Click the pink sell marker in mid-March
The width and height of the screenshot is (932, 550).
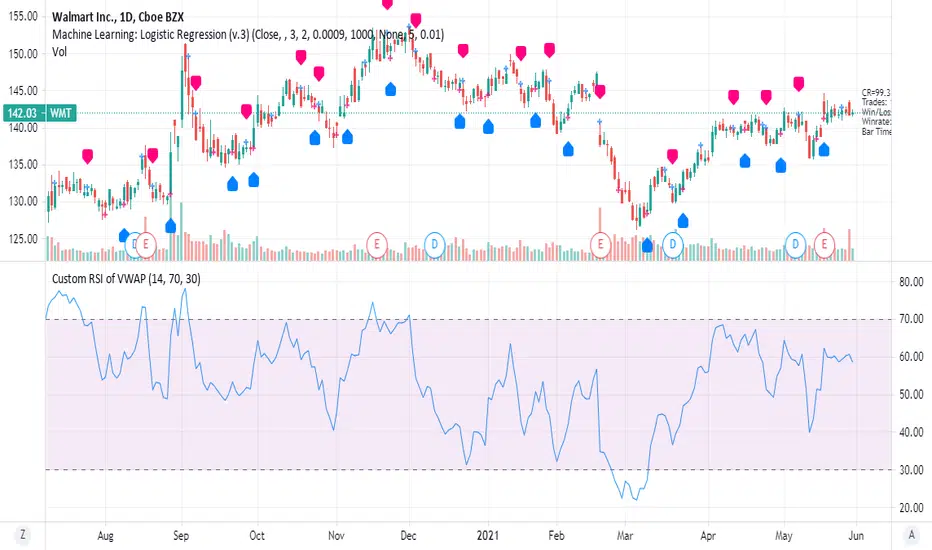point(672,156)
